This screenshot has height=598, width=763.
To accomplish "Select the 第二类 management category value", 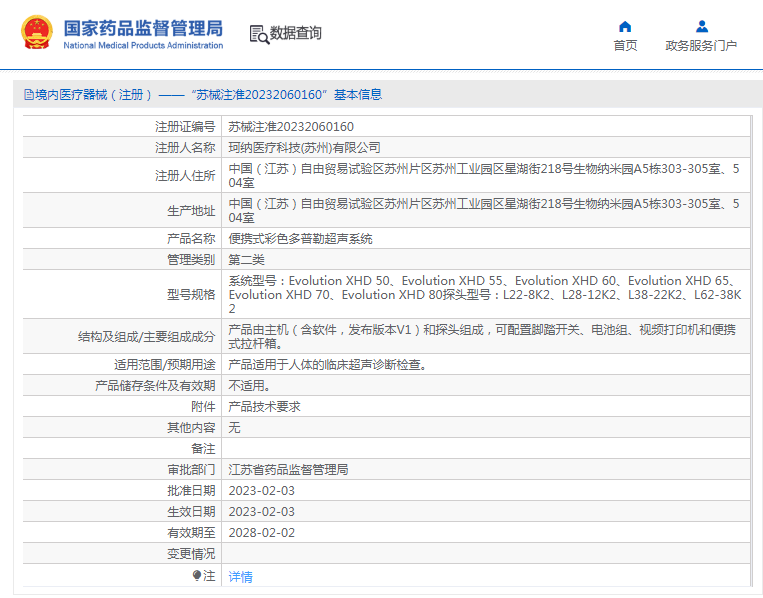I will coord(247,260).
